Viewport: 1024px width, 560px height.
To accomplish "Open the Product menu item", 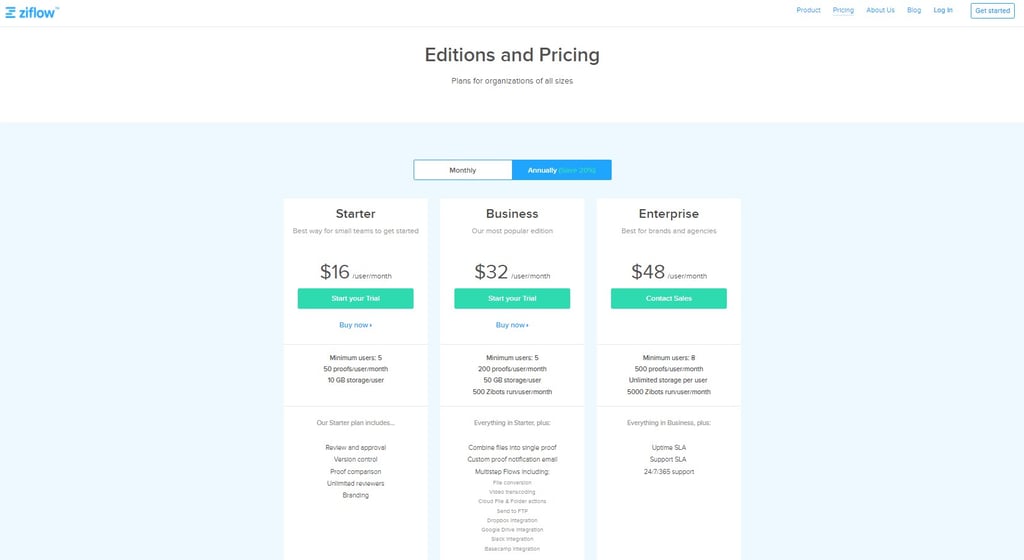I will (x=808, y=10).
